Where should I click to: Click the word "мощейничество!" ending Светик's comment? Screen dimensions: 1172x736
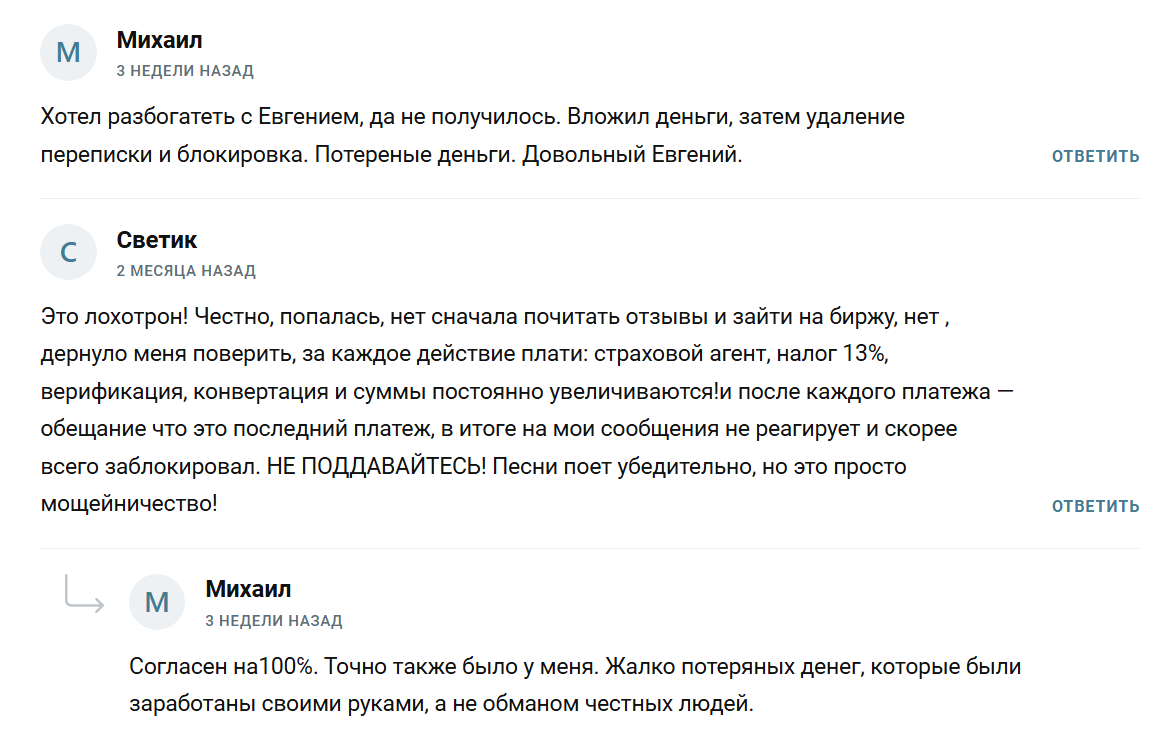[x=129, y=504]
